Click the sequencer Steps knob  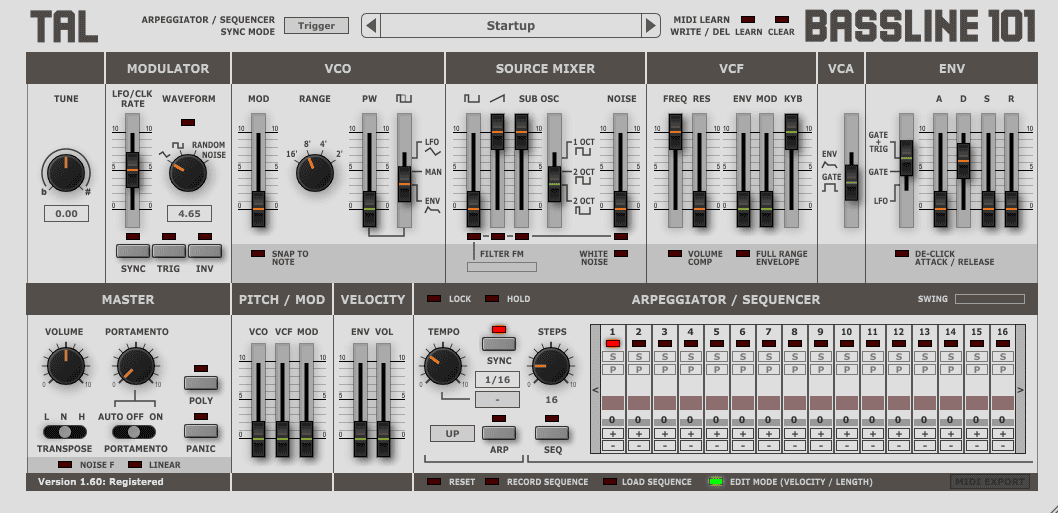click(x=551, y=366)
